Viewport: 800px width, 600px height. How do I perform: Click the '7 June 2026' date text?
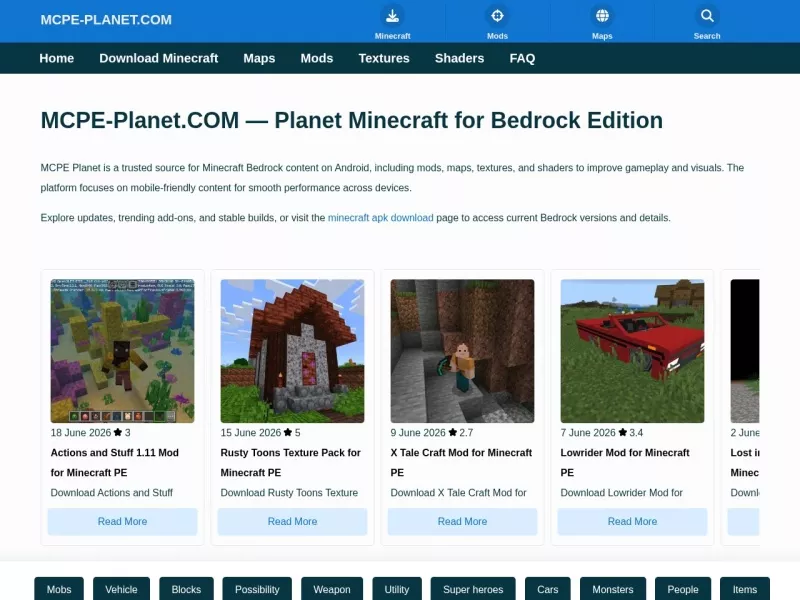tap(588, 433)
